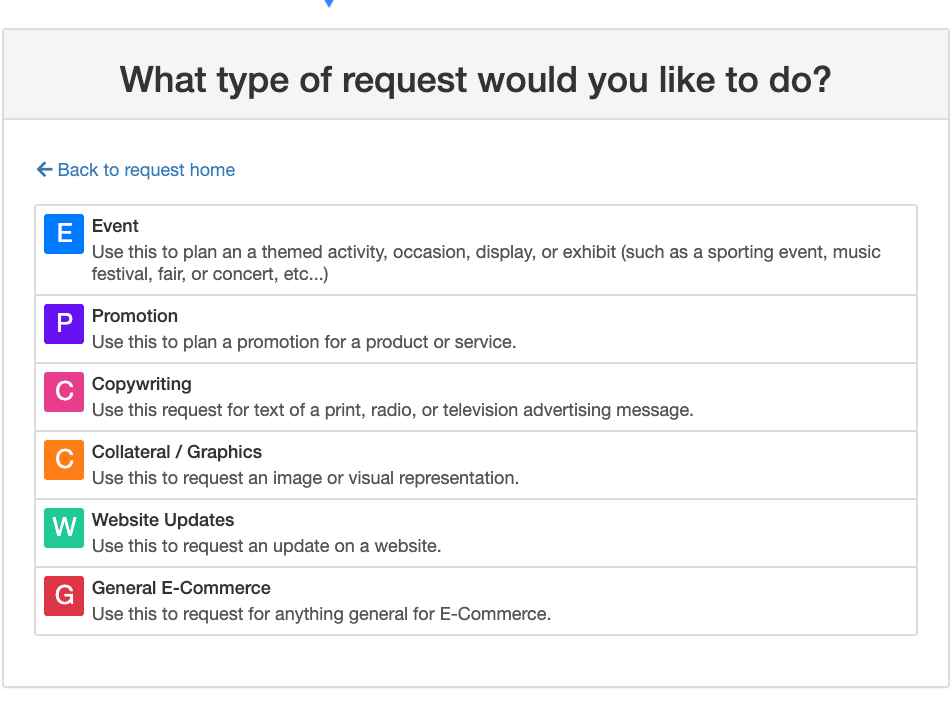The height and width of the screenshot is (708, 952).
Task: Click the Event heading text
Action: point(116,226)
